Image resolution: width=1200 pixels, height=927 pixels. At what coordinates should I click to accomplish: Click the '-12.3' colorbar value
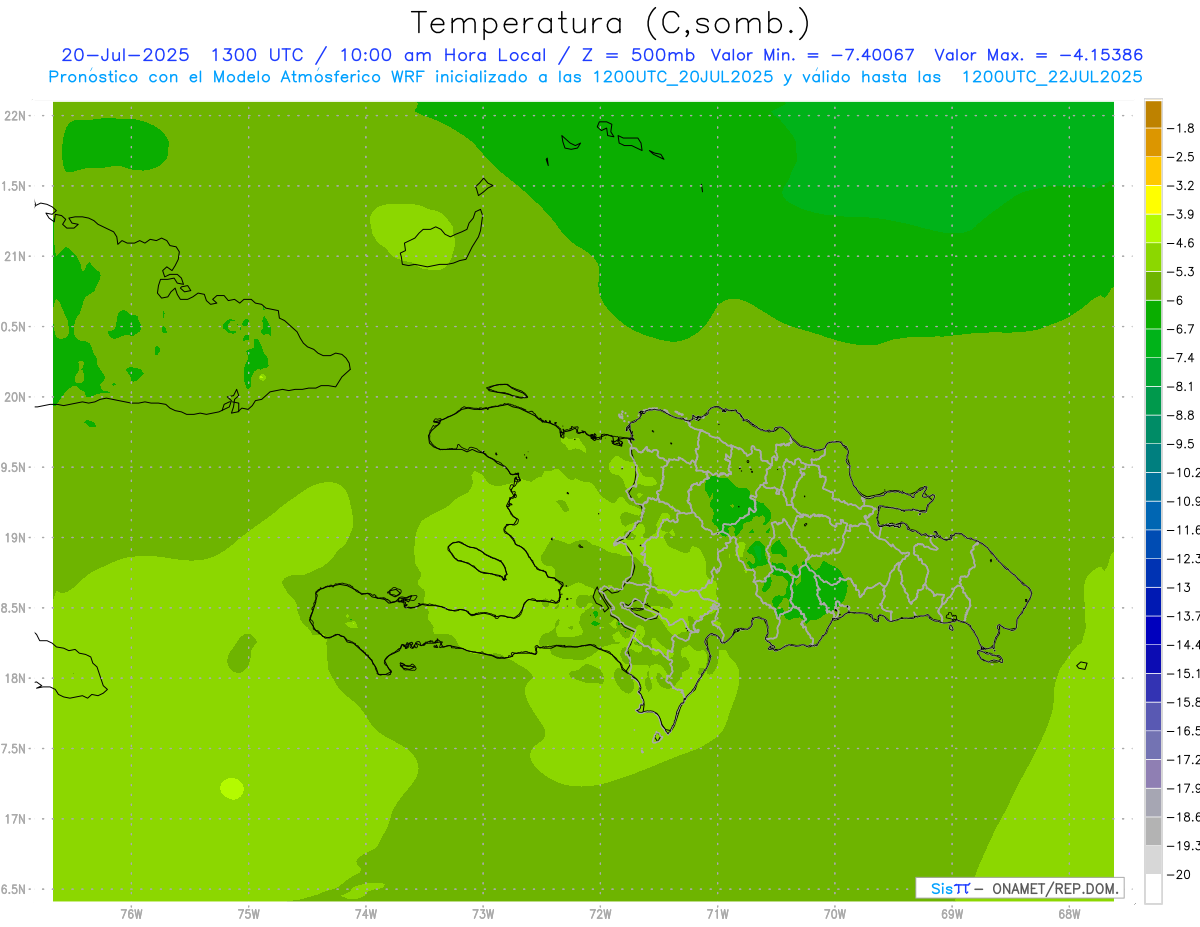1183,558
